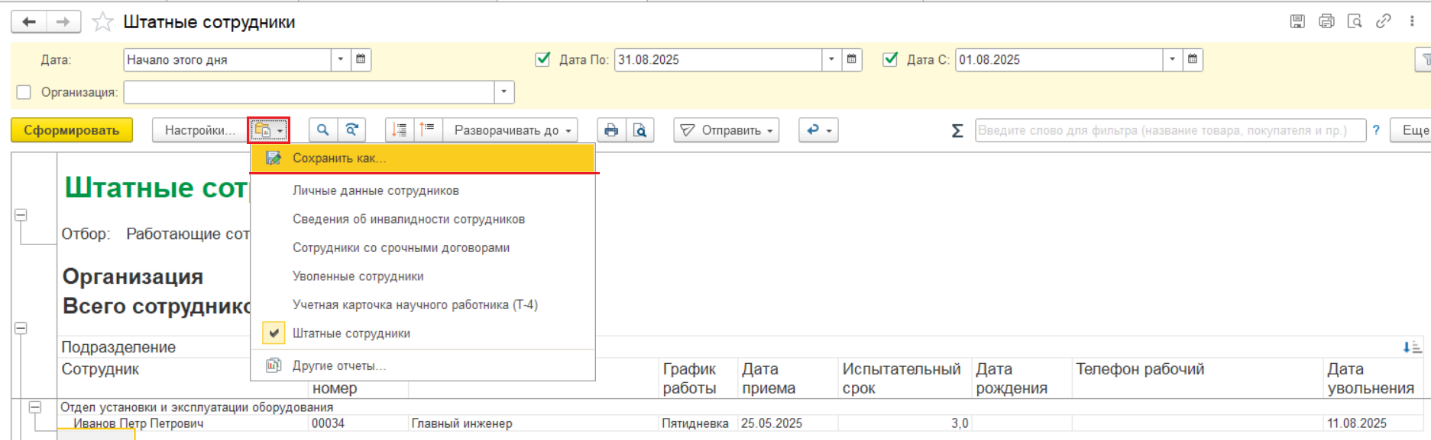Select Уволенные сотрудники report variant
Viewport: 1431px width, 440px height.
tap(358, 276)
